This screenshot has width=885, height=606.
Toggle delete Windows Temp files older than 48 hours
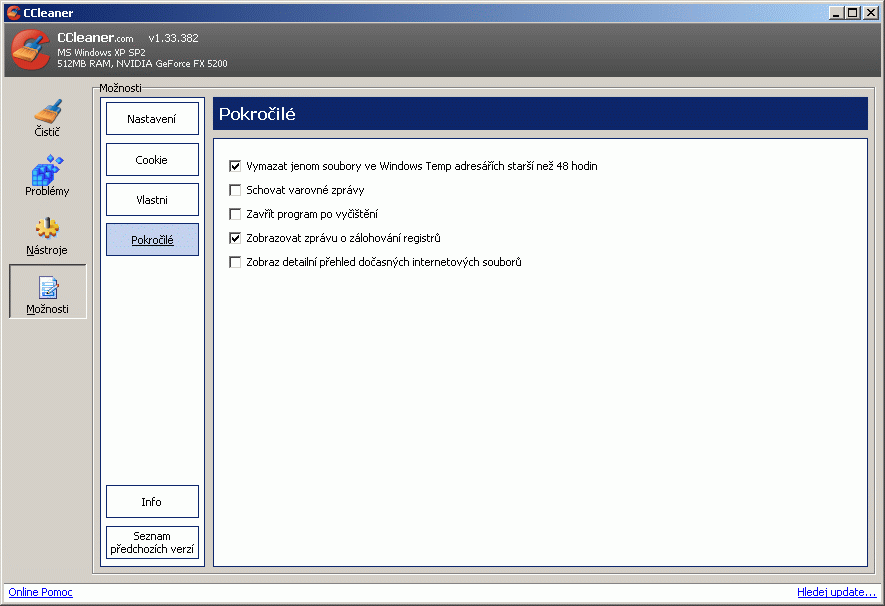[235, 166]
